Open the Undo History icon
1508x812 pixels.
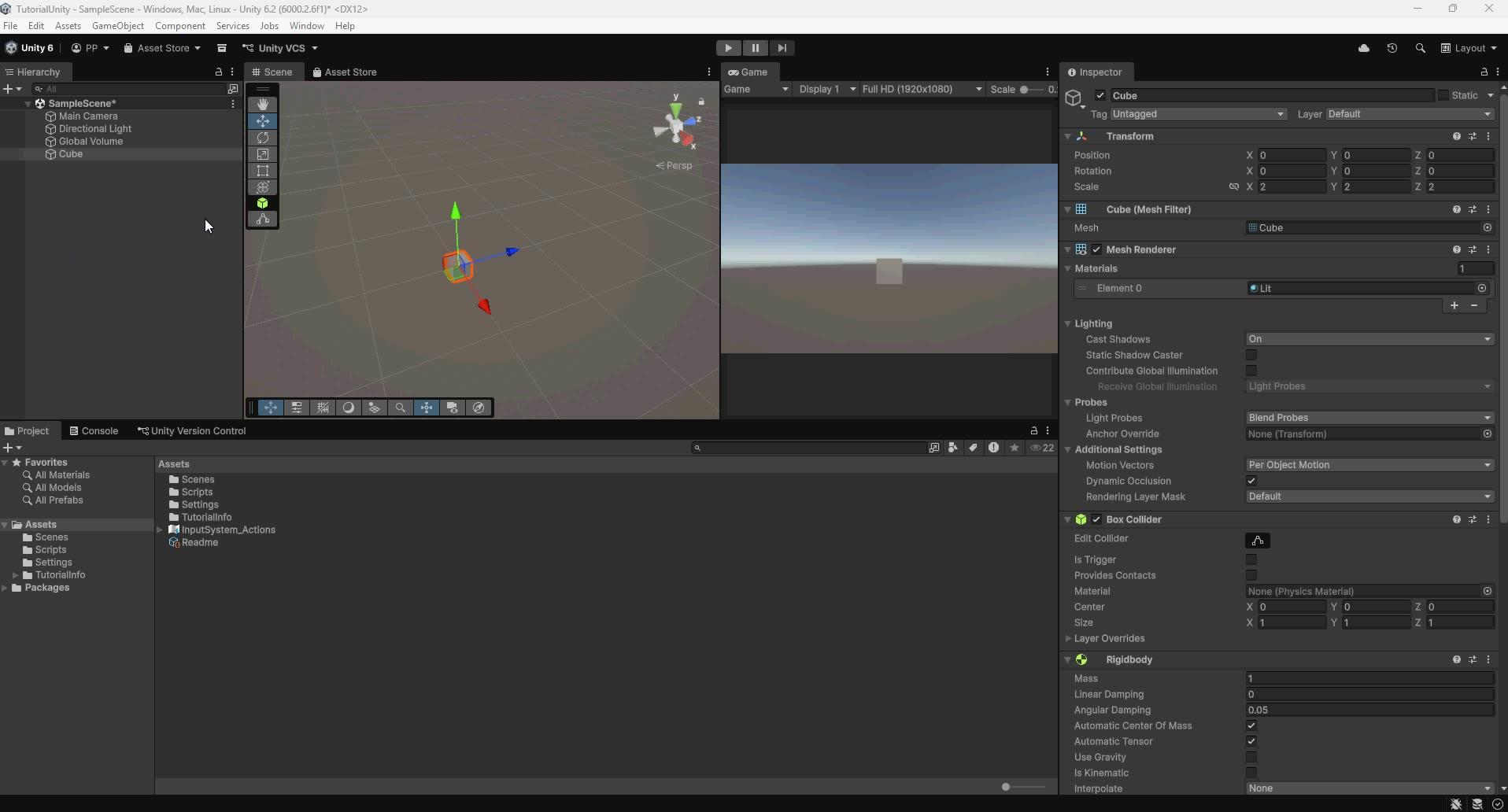coord(1392,48)
